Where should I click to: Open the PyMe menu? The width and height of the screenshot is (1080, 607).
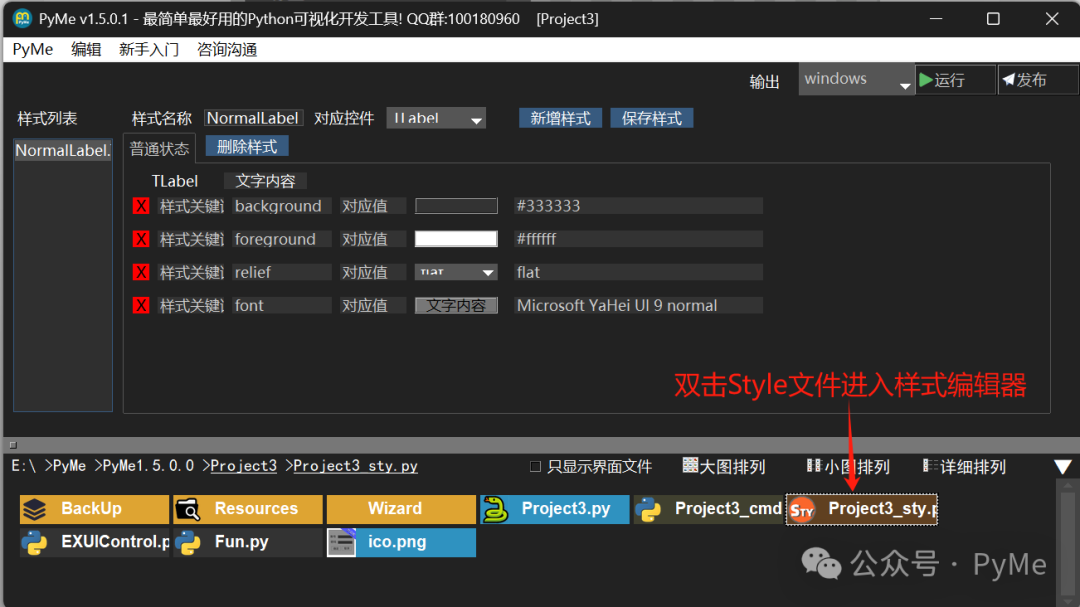[32, 50]
